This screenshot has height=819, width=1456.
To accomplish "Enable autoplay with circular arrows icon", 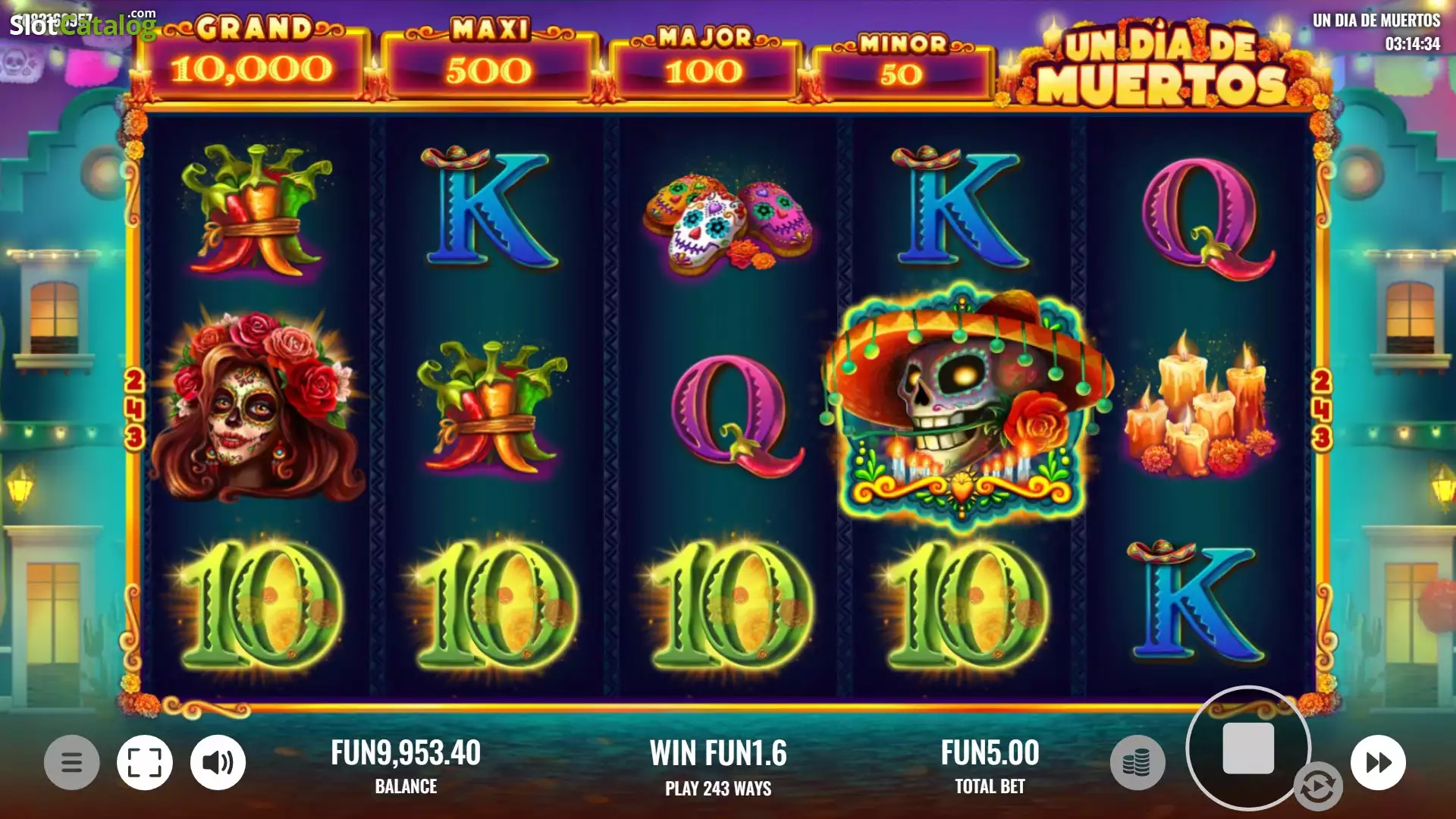I will 1317,787.
